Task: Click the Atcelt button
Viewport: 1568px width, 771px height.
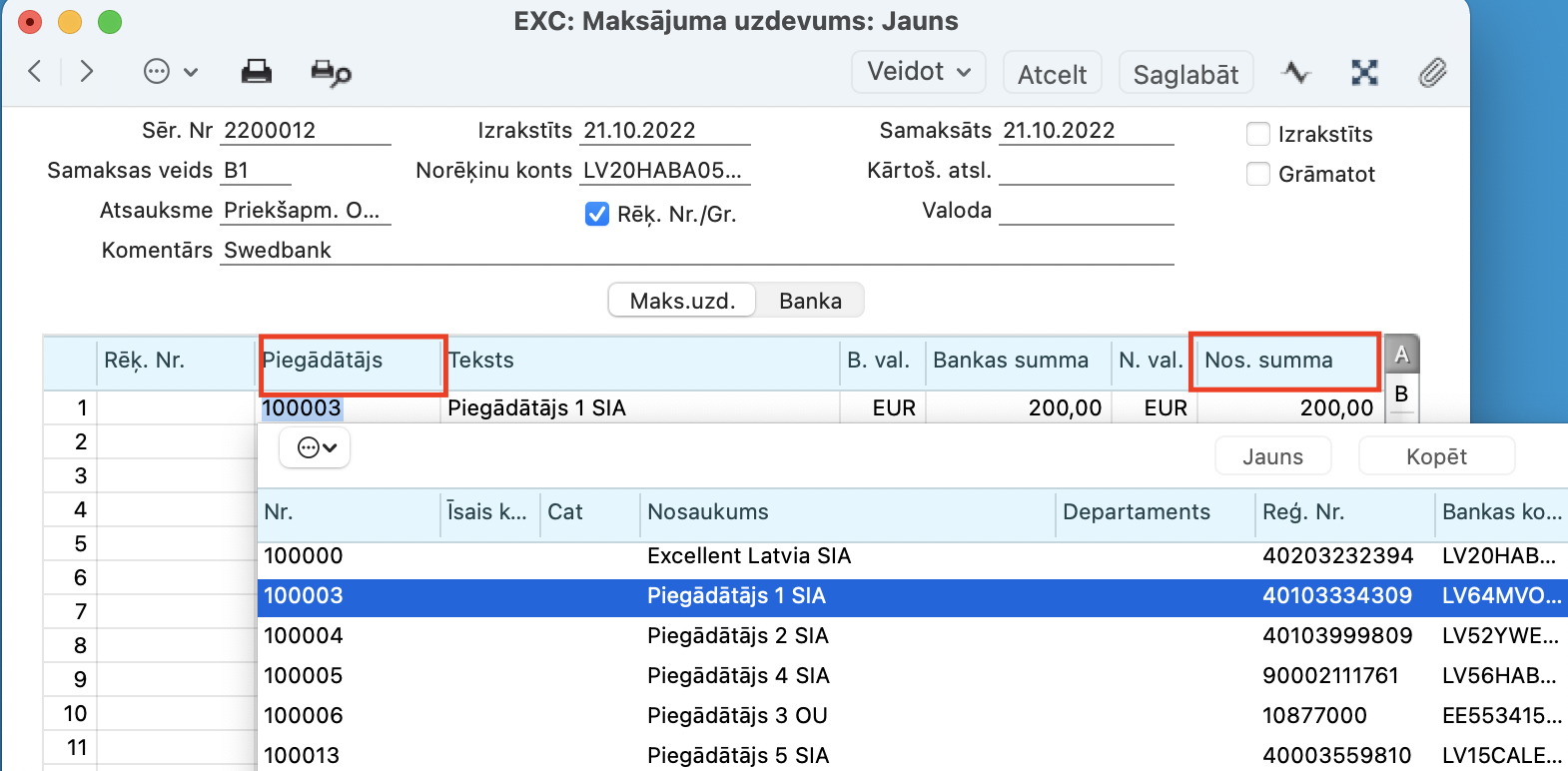Action: (1052, 74)
